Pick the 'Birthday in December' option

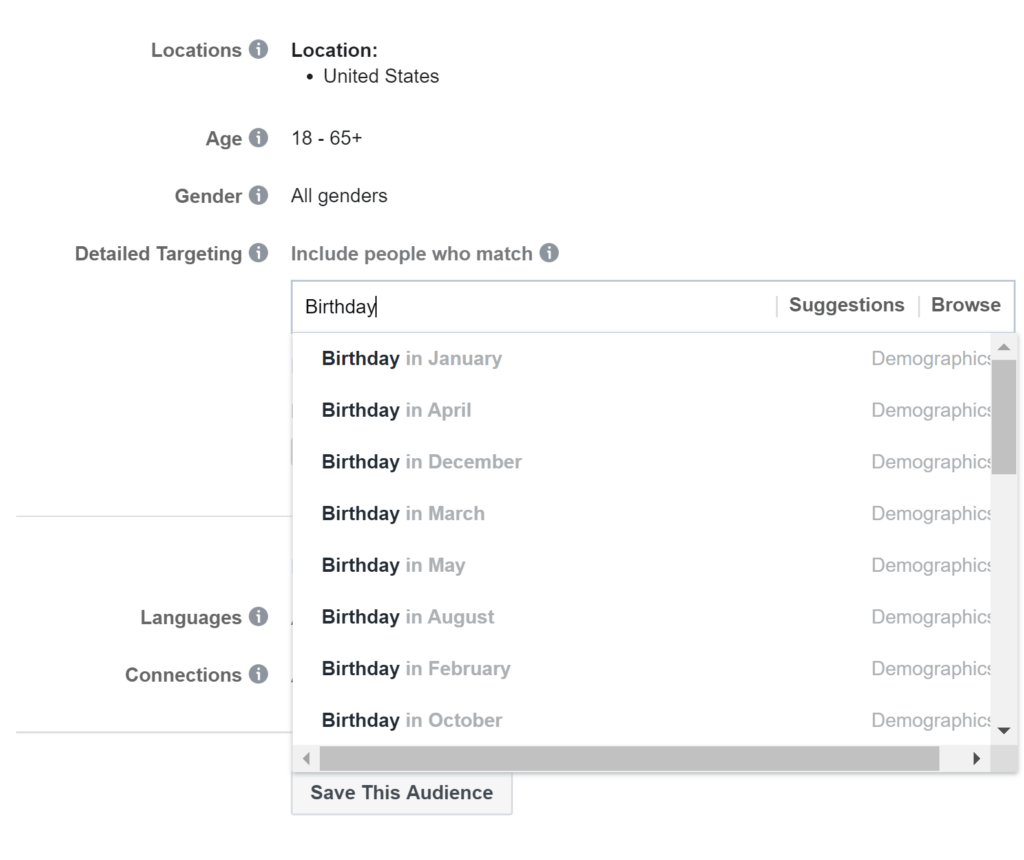(x=421, y=462)
